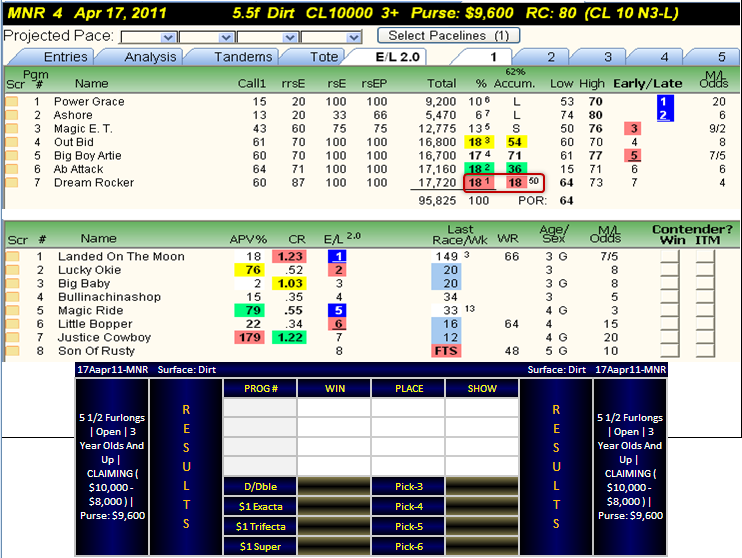Click the Early/Late column header

point(647,84)
